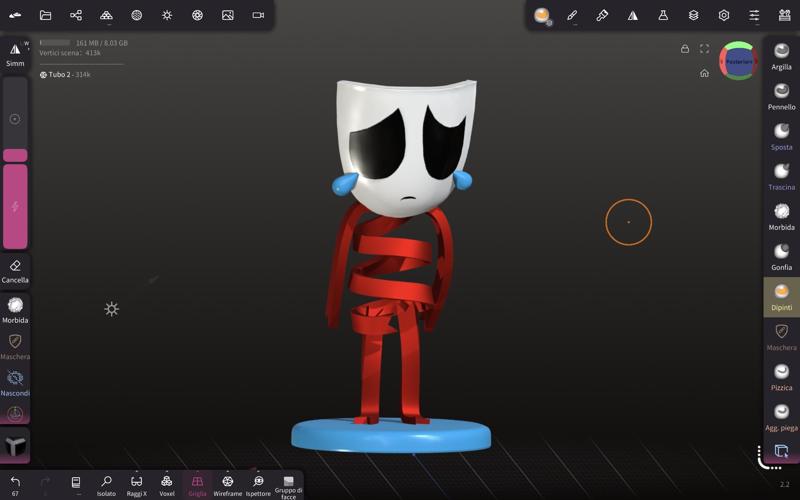Image resolution: width=800 pixels, height=500 pixels.
Task: Activate Maschera shortcut on left panel
Action: click(x=15, y=347)
